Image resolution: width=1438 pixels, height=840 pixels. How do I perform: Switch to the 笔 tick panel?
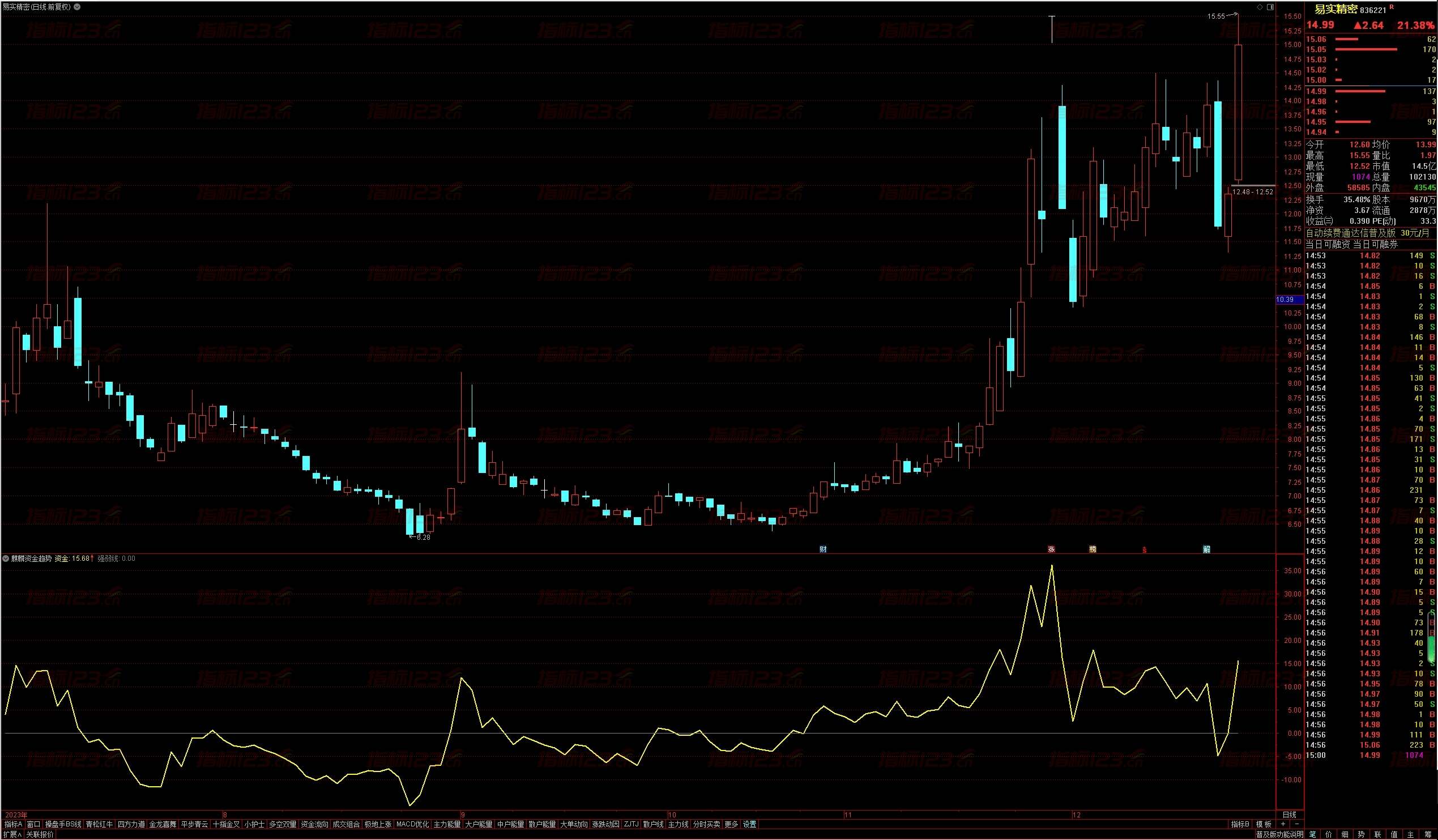tap(1312, 834)
